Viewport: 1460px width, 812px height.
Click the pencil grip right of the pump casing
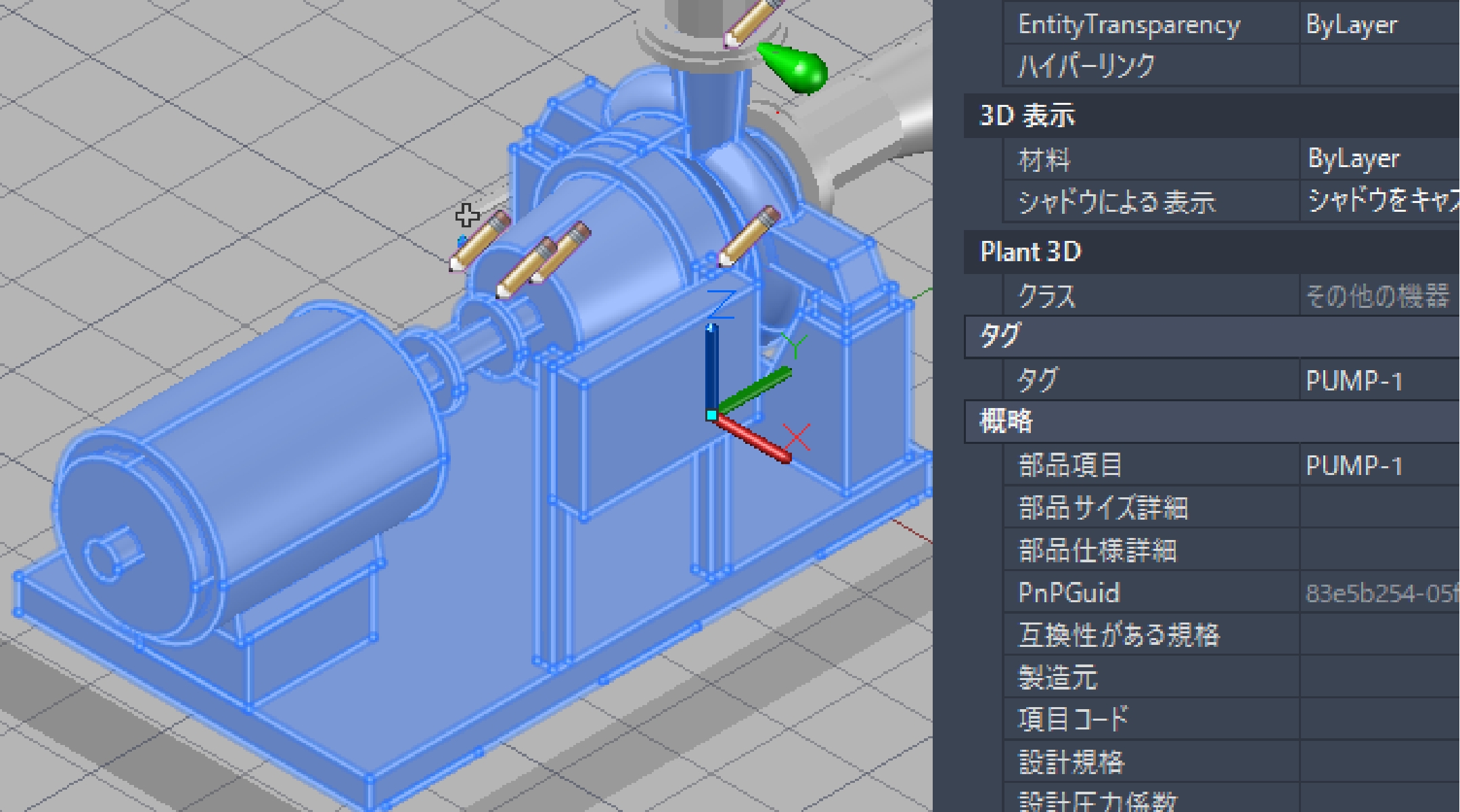pyautogui.click(x=749, y=237)
